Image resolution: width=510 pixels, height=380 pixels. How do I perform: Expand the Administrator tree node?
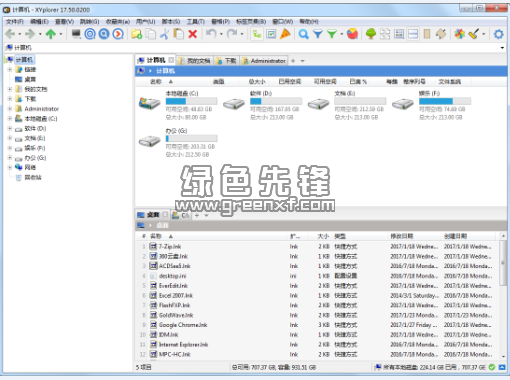[10, 109]
